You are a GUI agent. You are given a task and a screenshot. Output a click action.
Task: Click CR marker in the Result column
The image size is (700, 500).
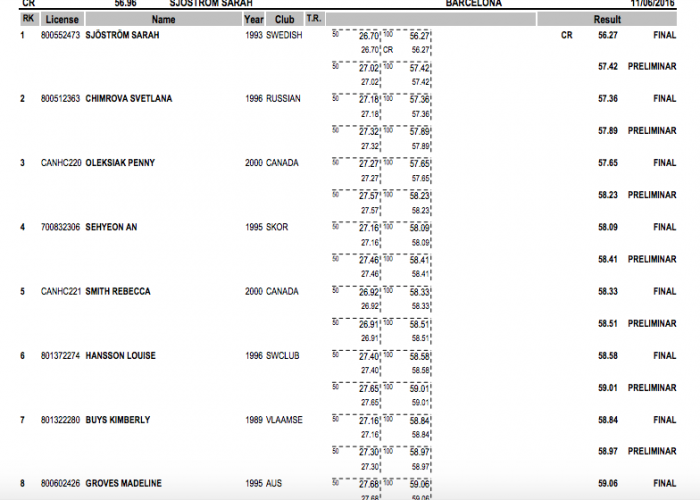(x=567, y=35)
